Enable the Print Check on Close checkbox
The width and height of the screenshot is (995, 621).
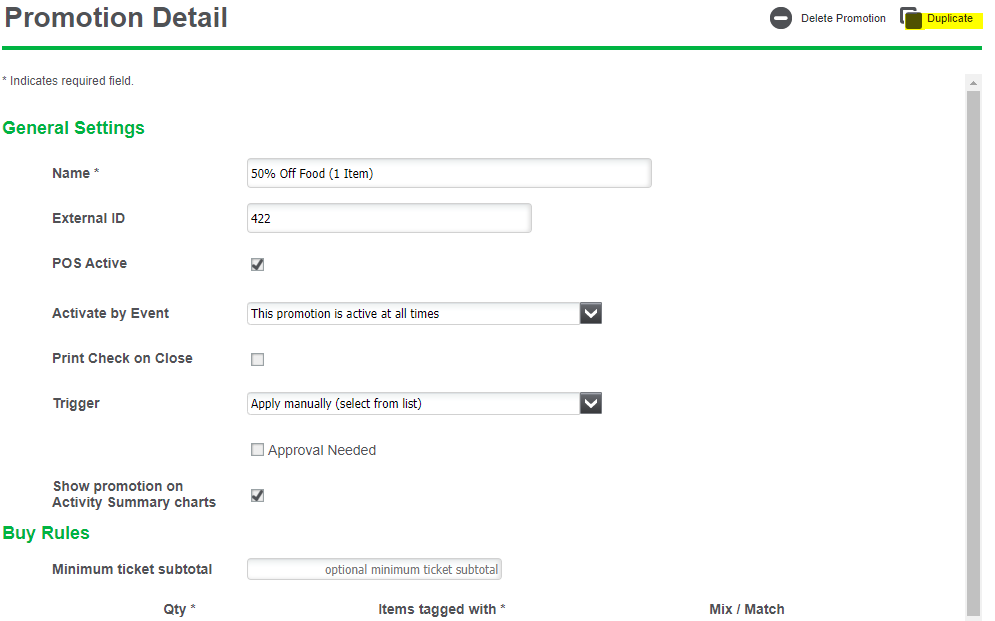[257, 359]
